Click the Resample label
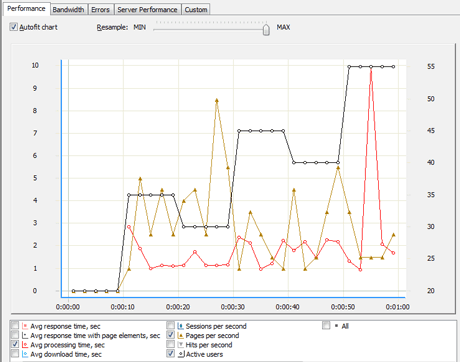 click(x=112, y=27)
